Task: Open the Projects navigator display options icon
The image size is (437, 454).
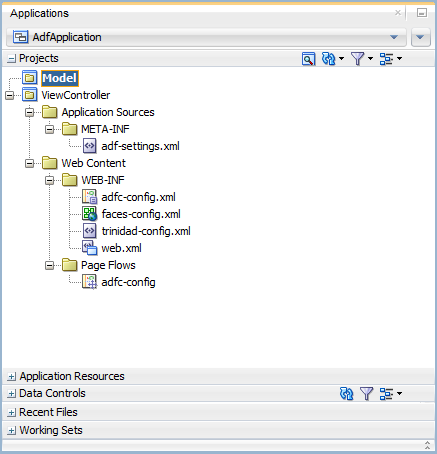Action: click(x=387, y=59)
